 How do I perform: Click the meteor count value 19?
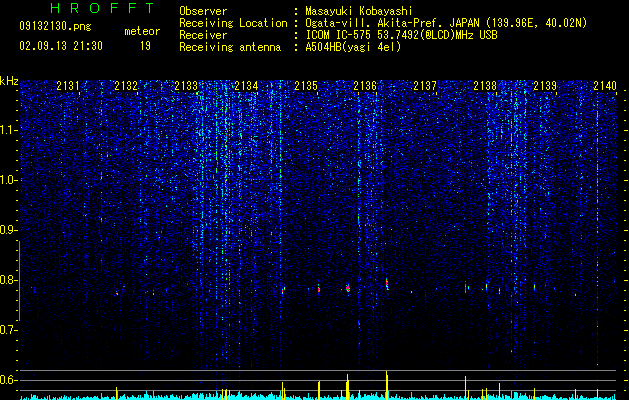(x=145, y=46)
